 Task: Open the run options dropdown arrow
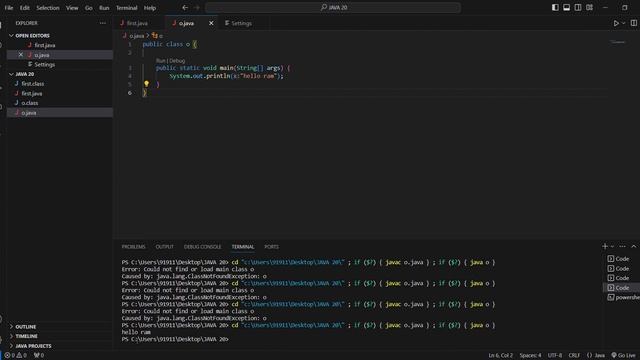pyautogui.click(x=623, y=23)
